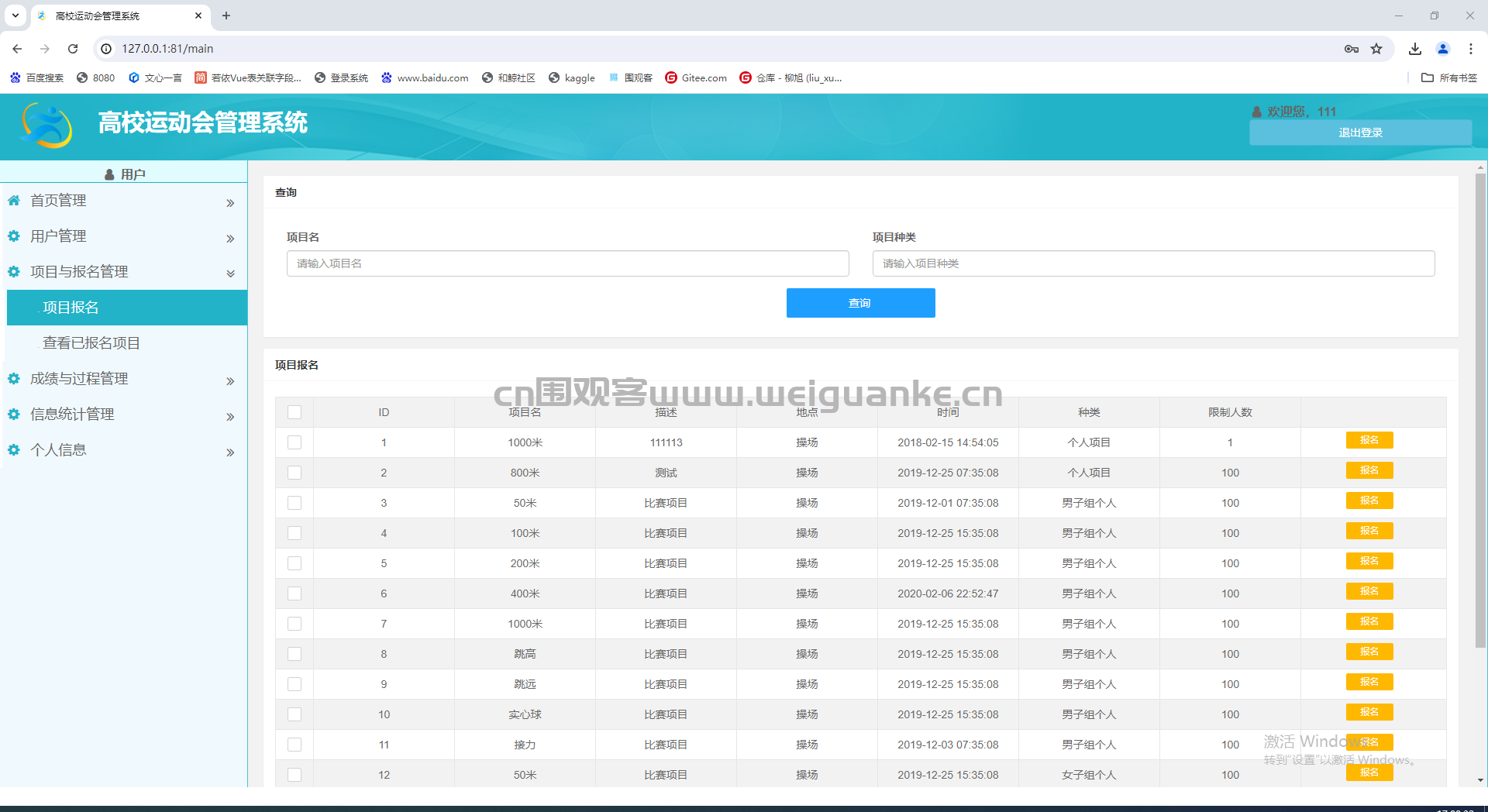Toggle the select-all header checkbox
The height and width of the screenshot is (812, 1488).
tap(294, 412)
